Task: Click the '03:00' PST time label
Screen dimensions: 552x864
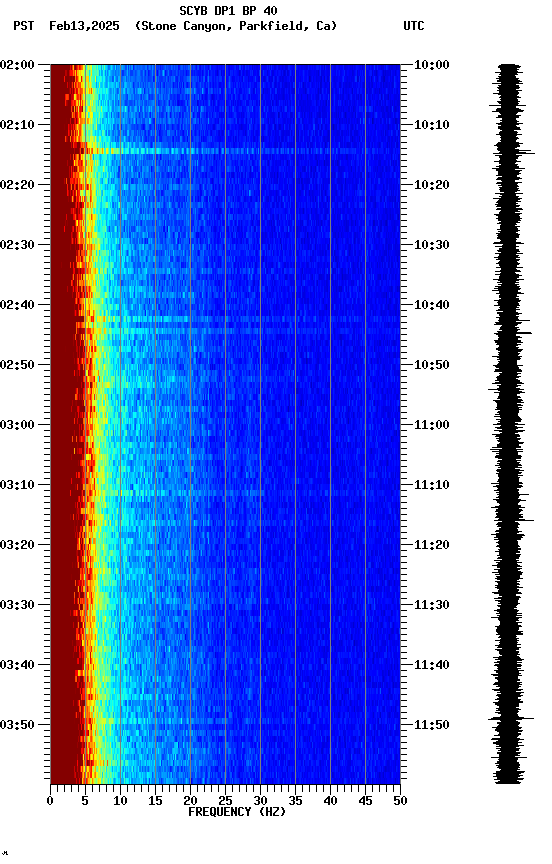Action: pyautogui.click(x=17, y=425)
